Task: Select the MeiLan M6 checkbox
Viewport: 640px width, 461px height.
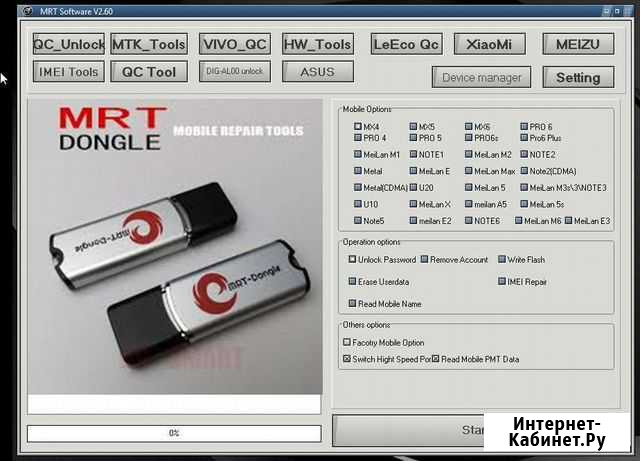Action: 518,220
